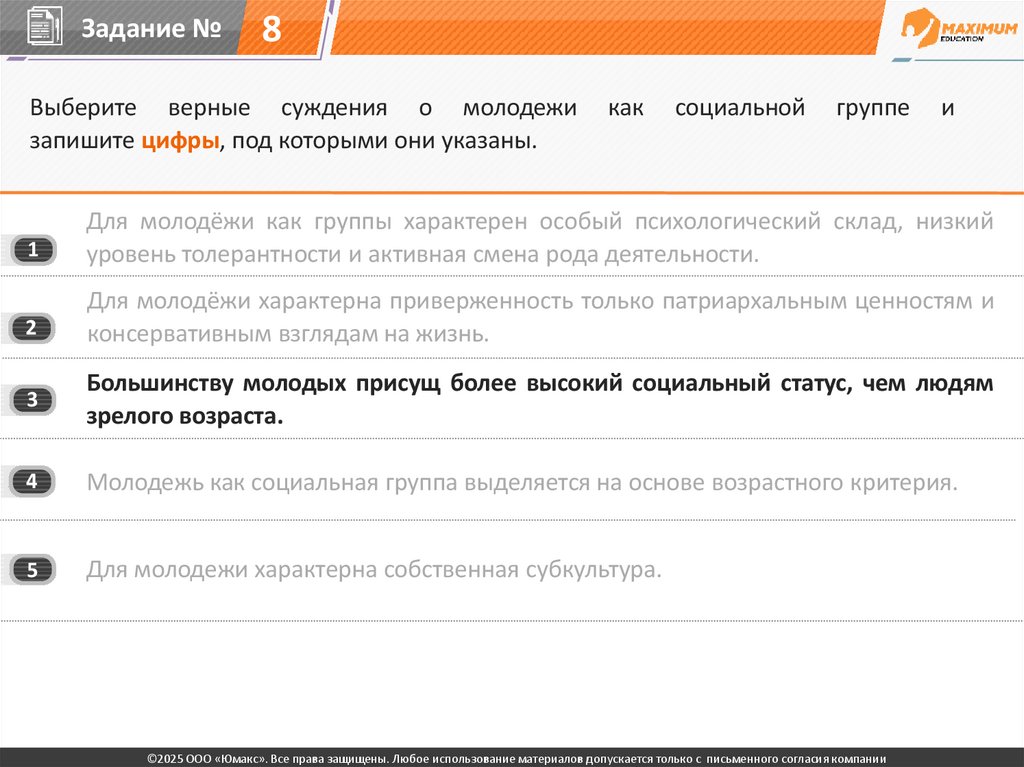
Task: Click the bold statement about высокий социальный статус
Action: pyautogui.click(x=539, y=399)
